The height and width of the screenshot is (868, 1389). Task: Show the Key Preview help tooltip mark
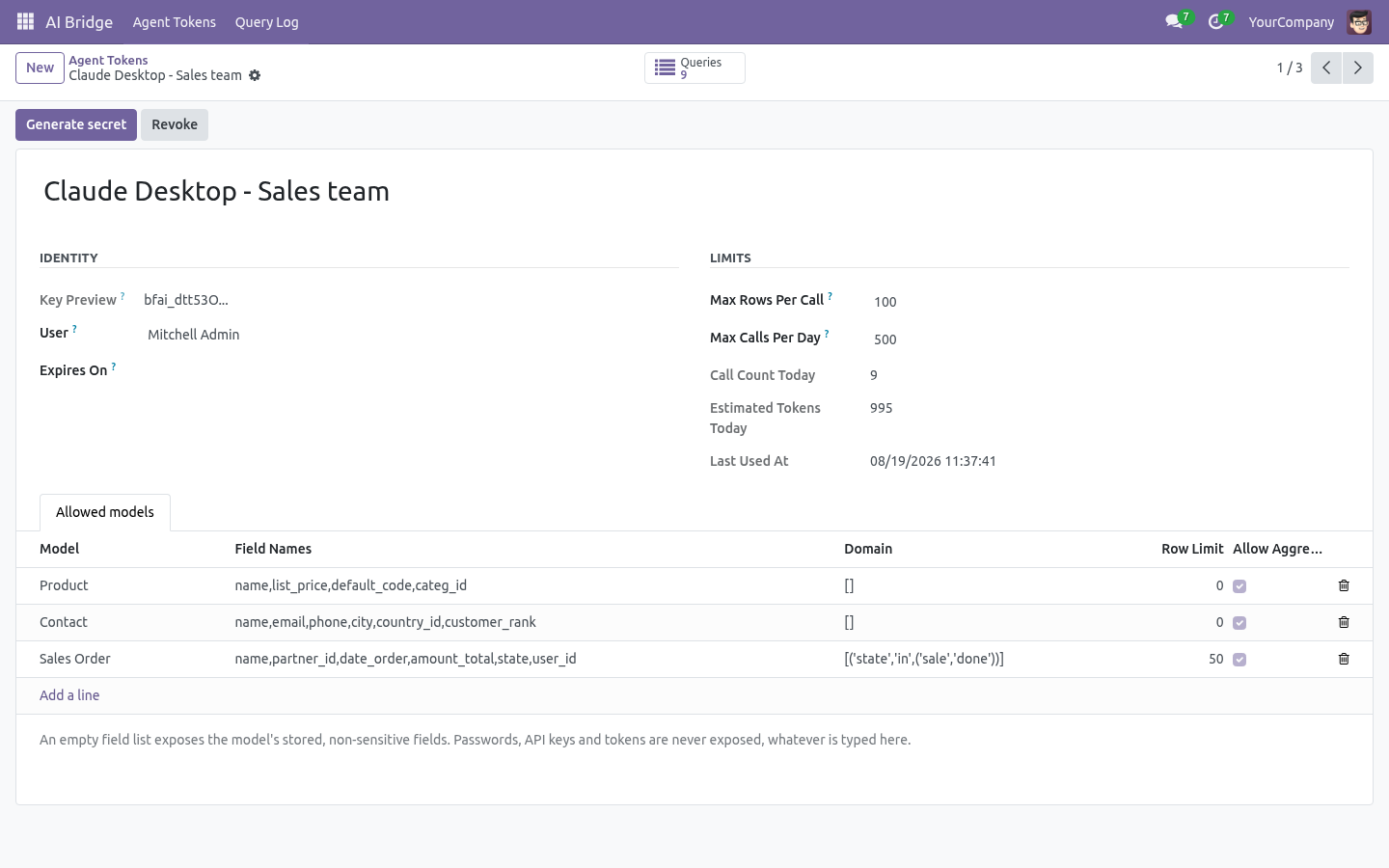123,297
